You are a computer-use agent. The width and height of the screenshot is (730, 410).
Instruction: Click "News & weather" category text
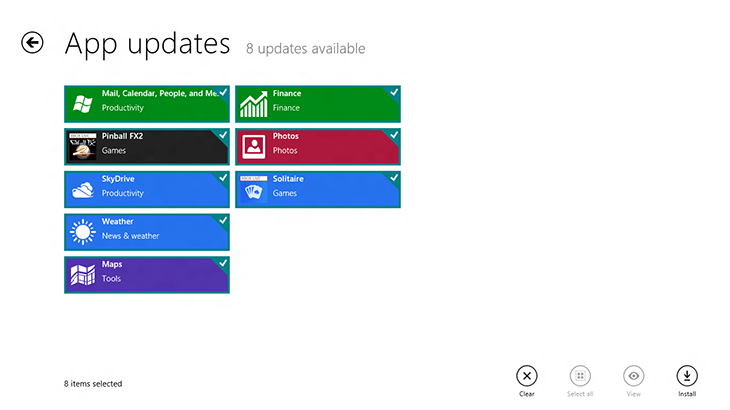tap(130, 236)
